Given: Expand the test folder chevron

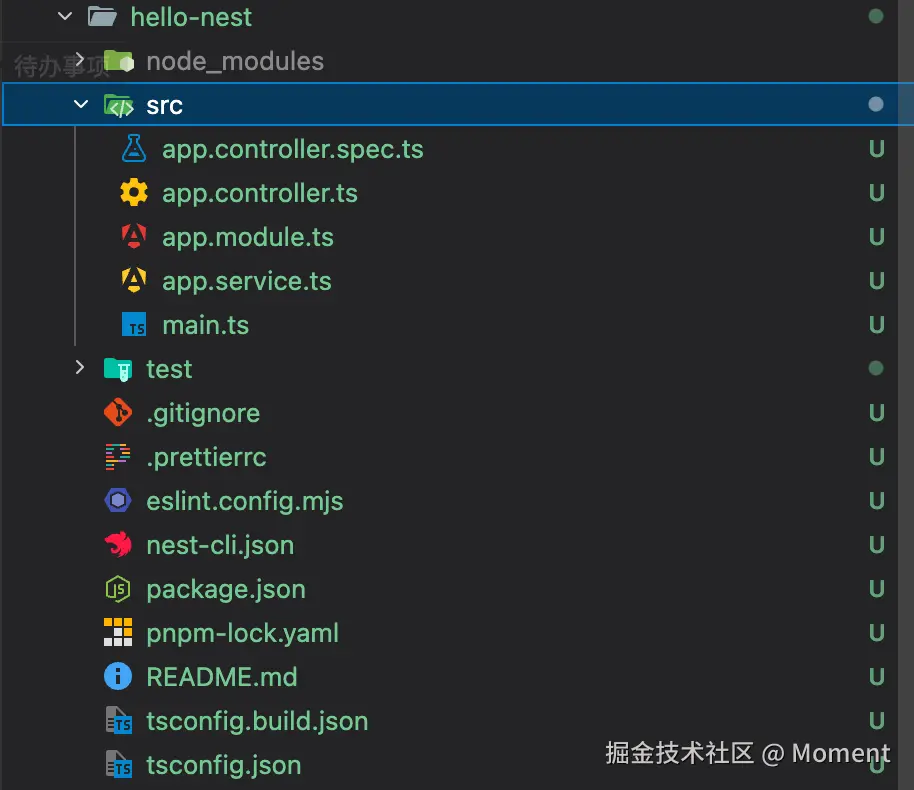Looking at the screenshot, I should (81, 369).
